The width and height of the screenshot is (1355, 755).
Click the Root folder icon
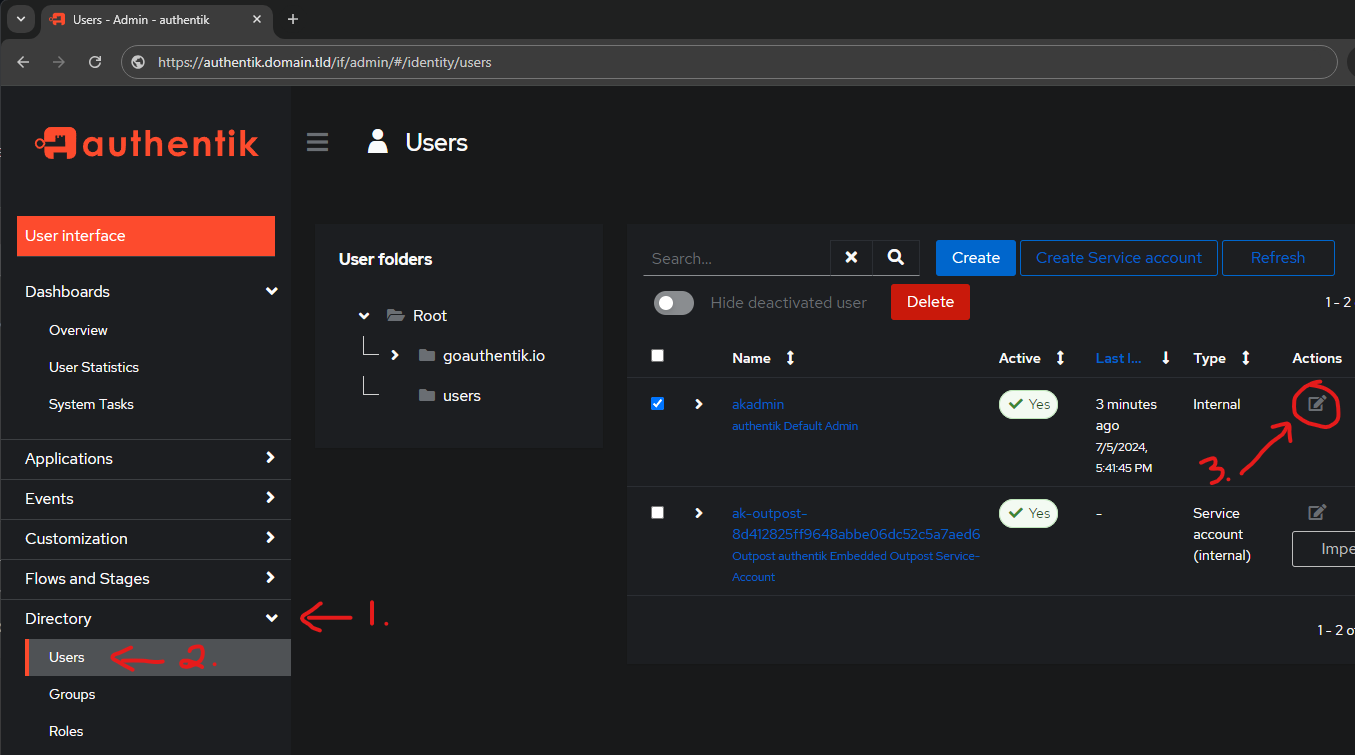[395, 315]
